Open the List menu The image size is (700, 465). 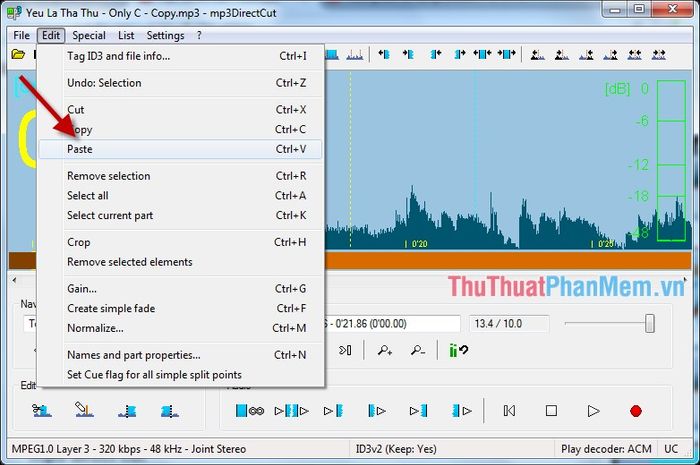[126, 35]
